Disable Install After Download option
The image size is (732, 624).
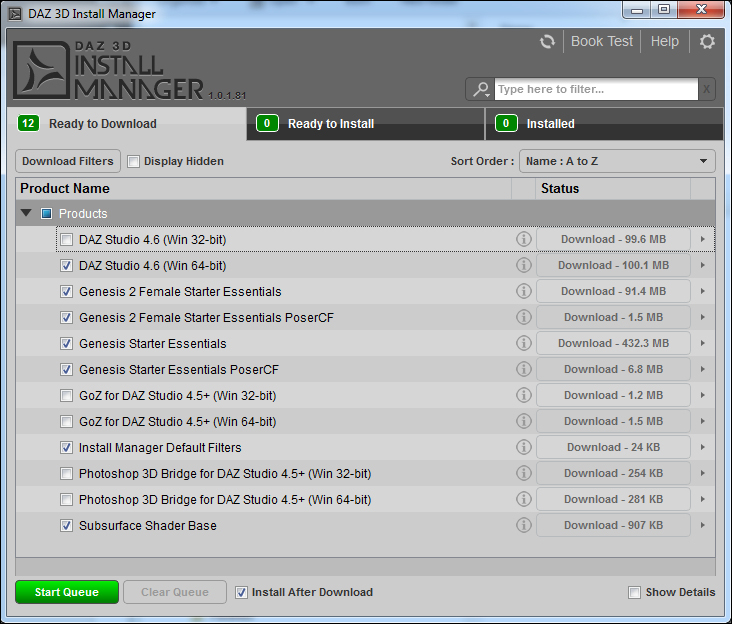pos(241,593)
